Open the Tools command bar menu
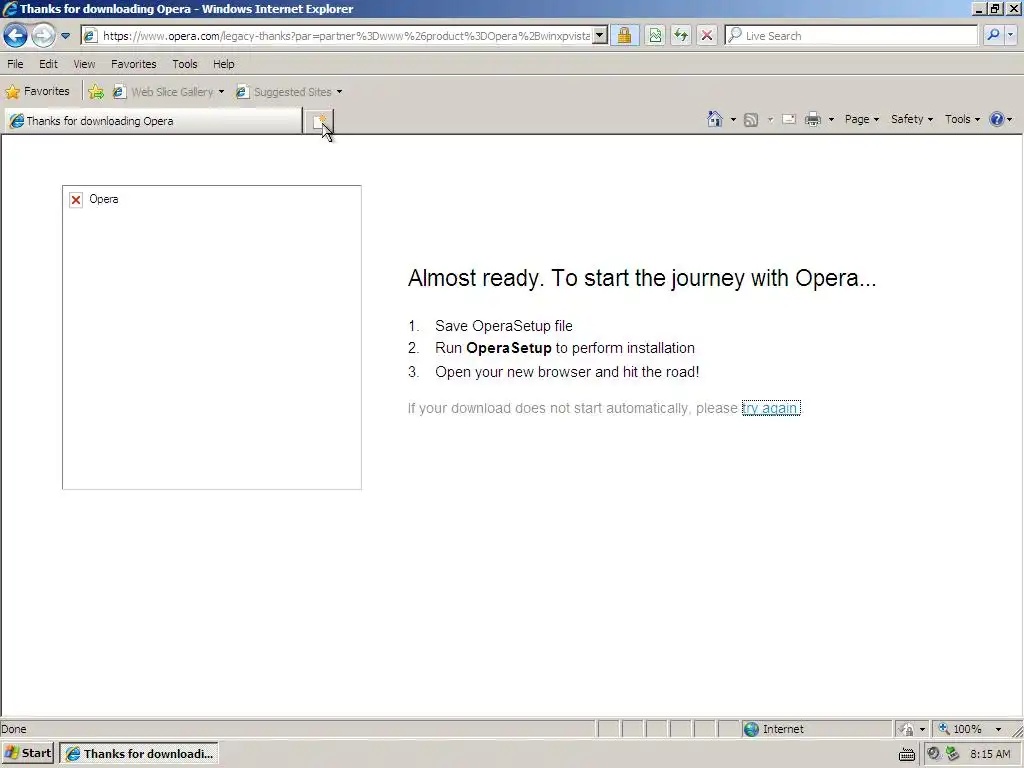 tap(962, 119)
